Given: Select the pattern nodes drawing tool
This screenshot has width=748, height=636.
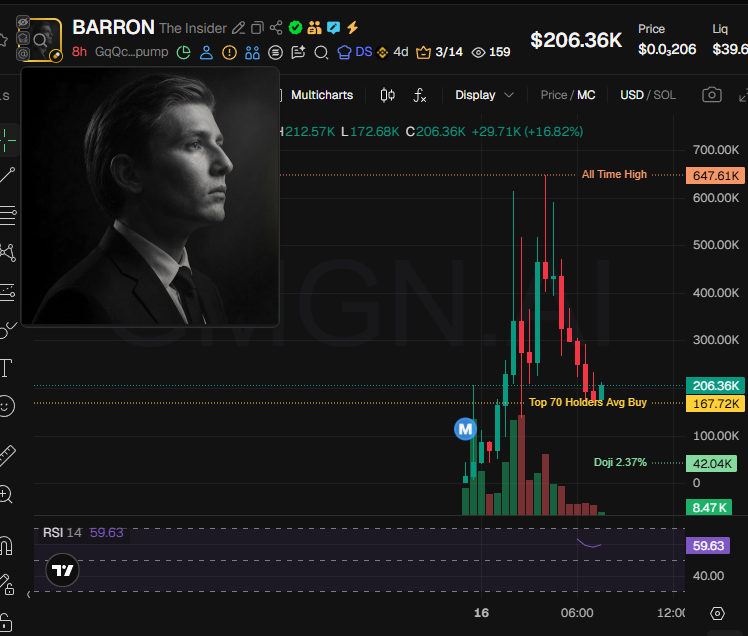Looking at the screenshot, I should click(x=7, y=252).
